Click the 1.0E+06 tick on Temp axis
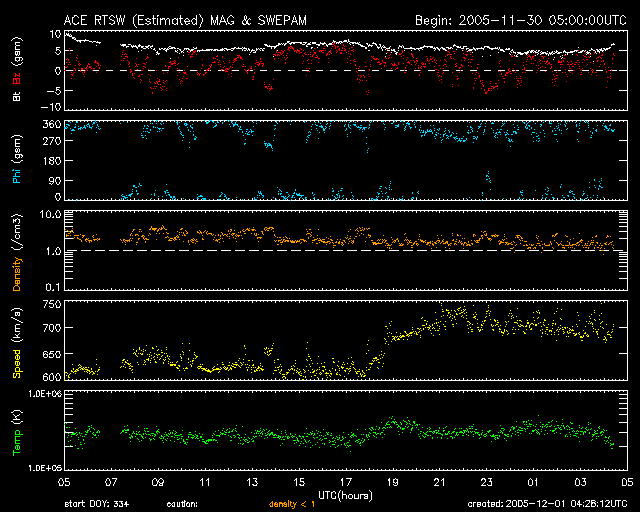Image resolution: width=640 pixels, height=512 pixels. pos(40,395)
